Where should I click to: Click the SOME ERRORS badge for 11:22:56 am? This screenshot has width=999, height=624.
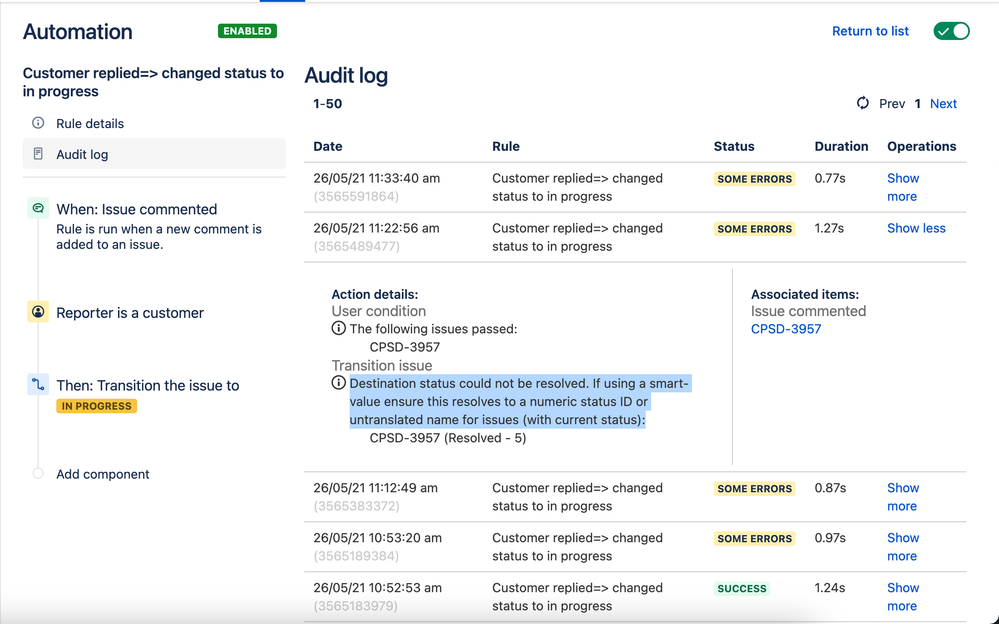[754, 229]
